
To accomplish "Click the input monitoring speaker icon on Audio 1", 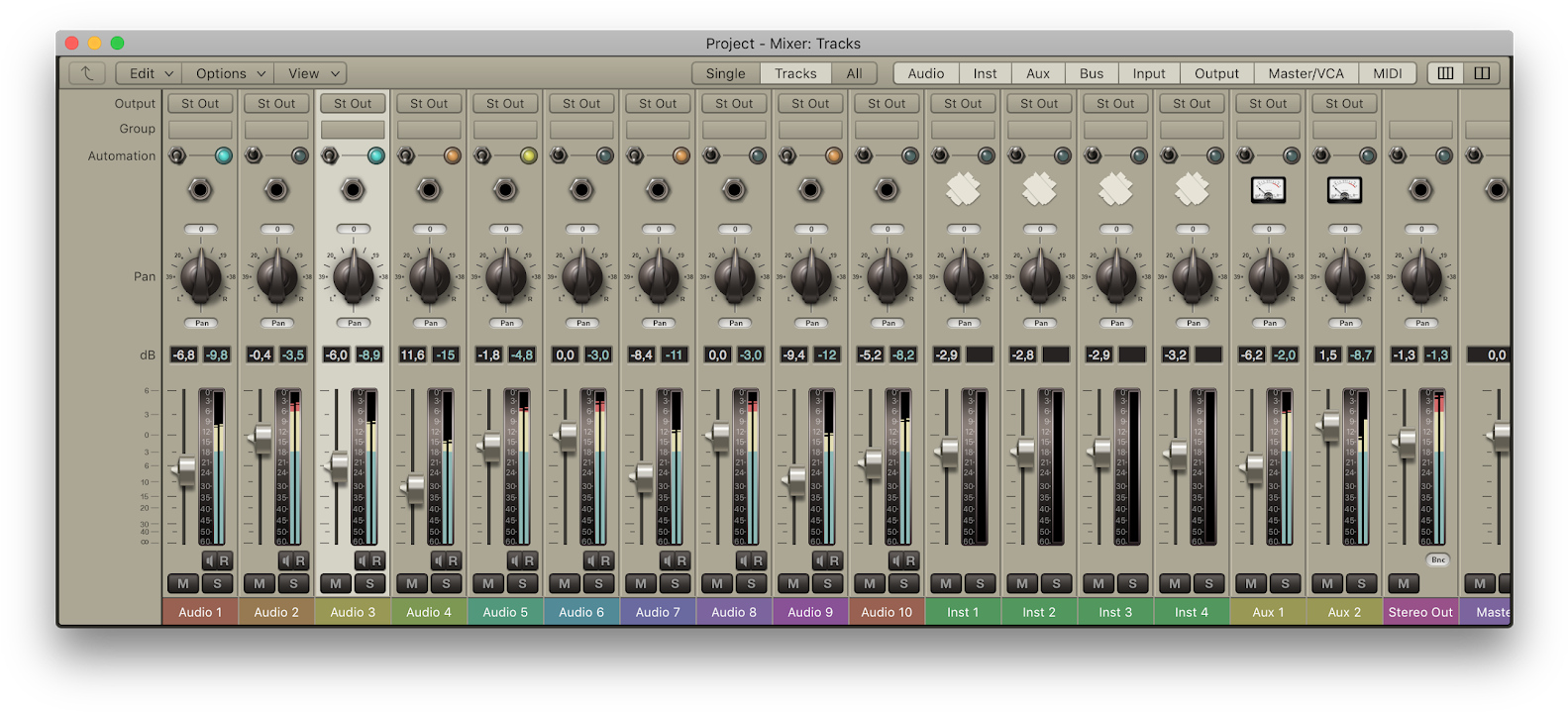I will [209, 560].
